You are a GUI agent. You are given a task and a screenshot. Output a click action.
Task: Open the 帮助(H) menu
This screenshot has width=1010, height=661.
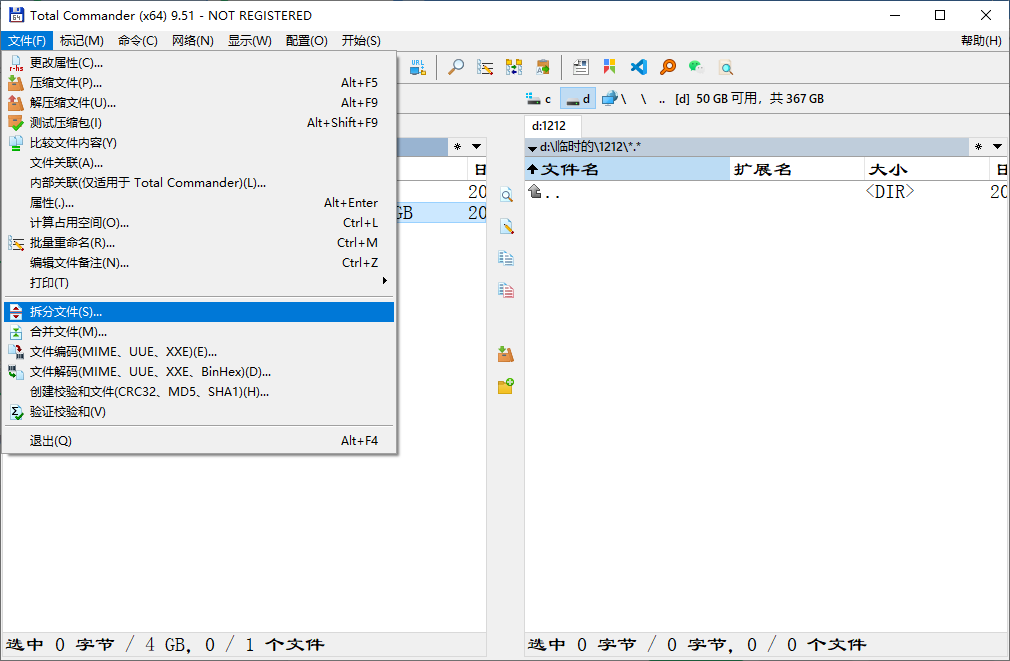tap(981, 41)
